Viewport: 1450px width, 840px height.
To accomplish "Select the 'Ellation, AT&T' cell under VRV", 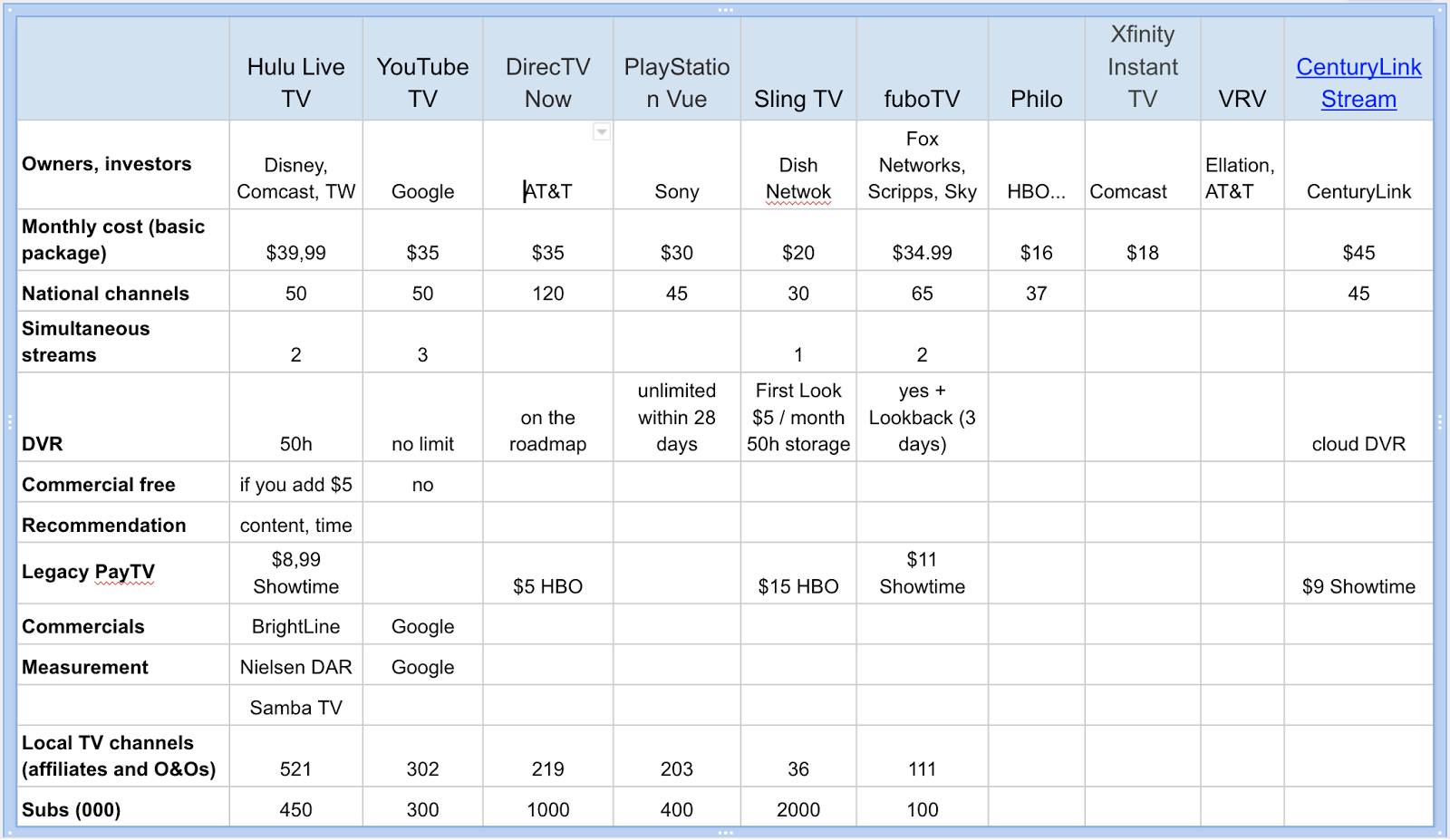I will coord(1242,165).
